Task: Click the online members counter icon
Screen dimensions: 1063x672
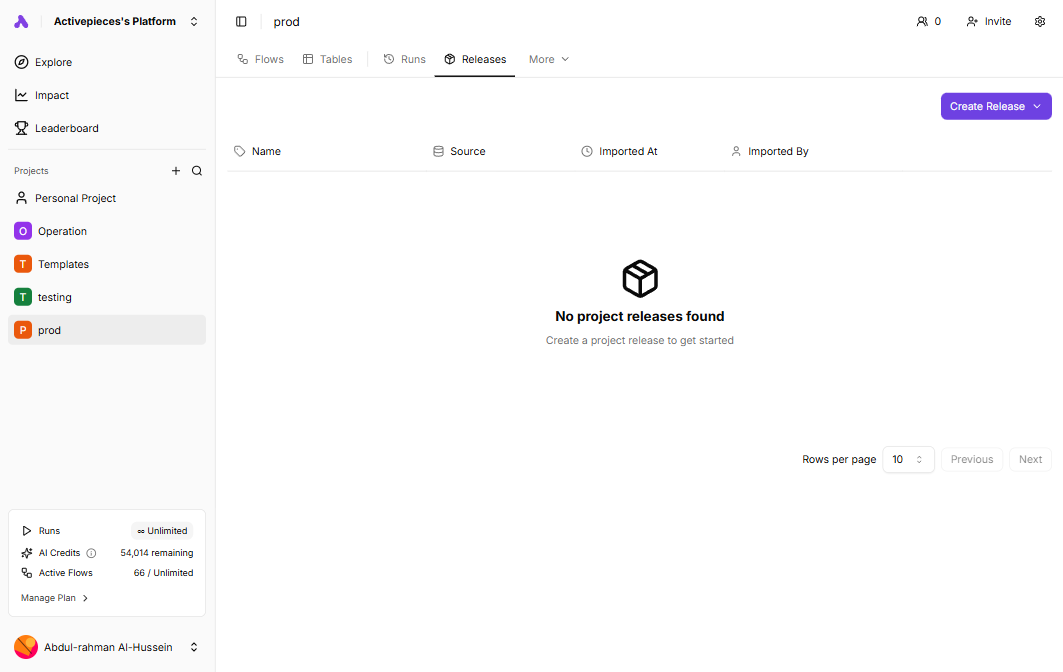Action: point(922,20)
